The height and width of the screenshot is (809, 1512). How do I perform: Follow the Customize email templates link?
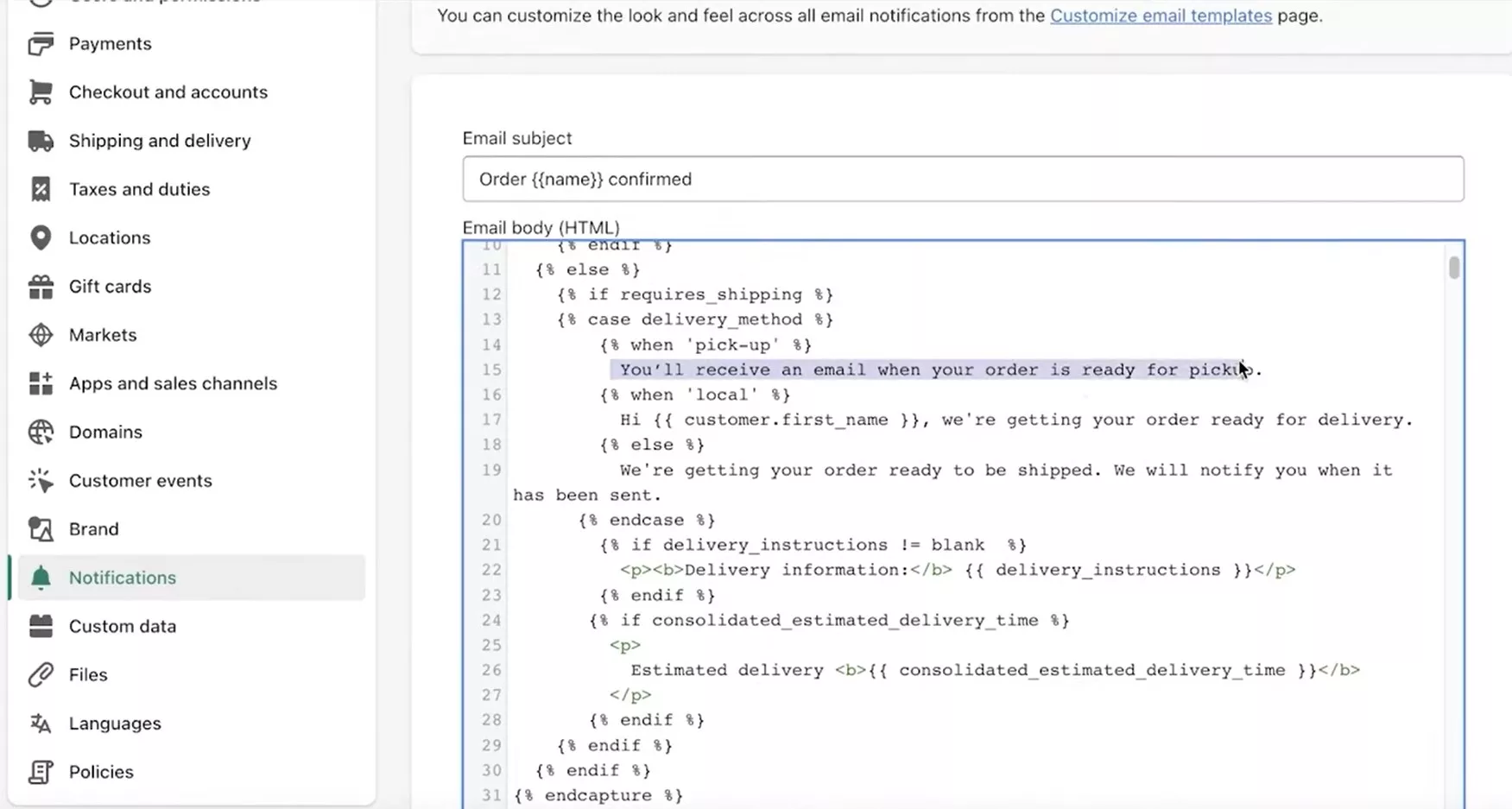tap(1161, 16)
